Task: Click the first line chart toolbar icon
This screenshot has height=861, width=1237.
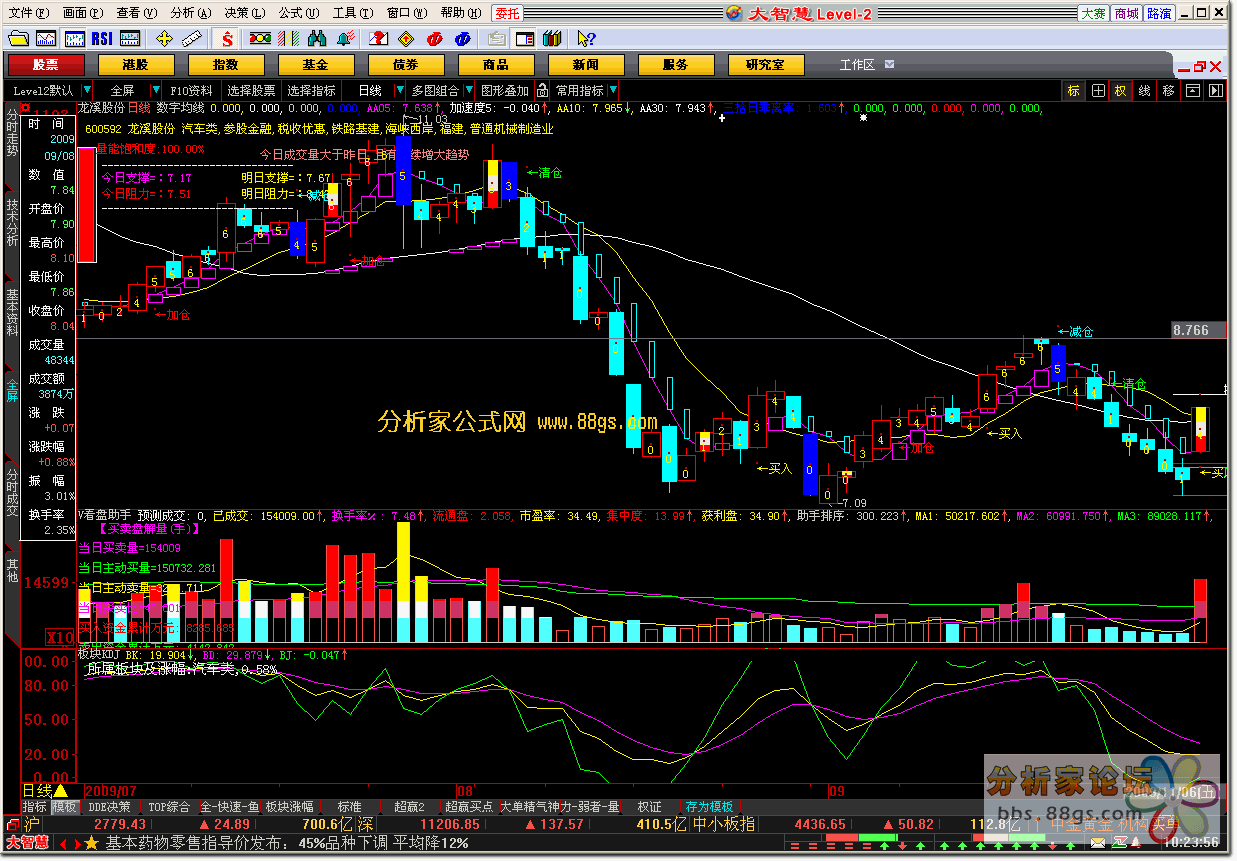Action: 46,39
